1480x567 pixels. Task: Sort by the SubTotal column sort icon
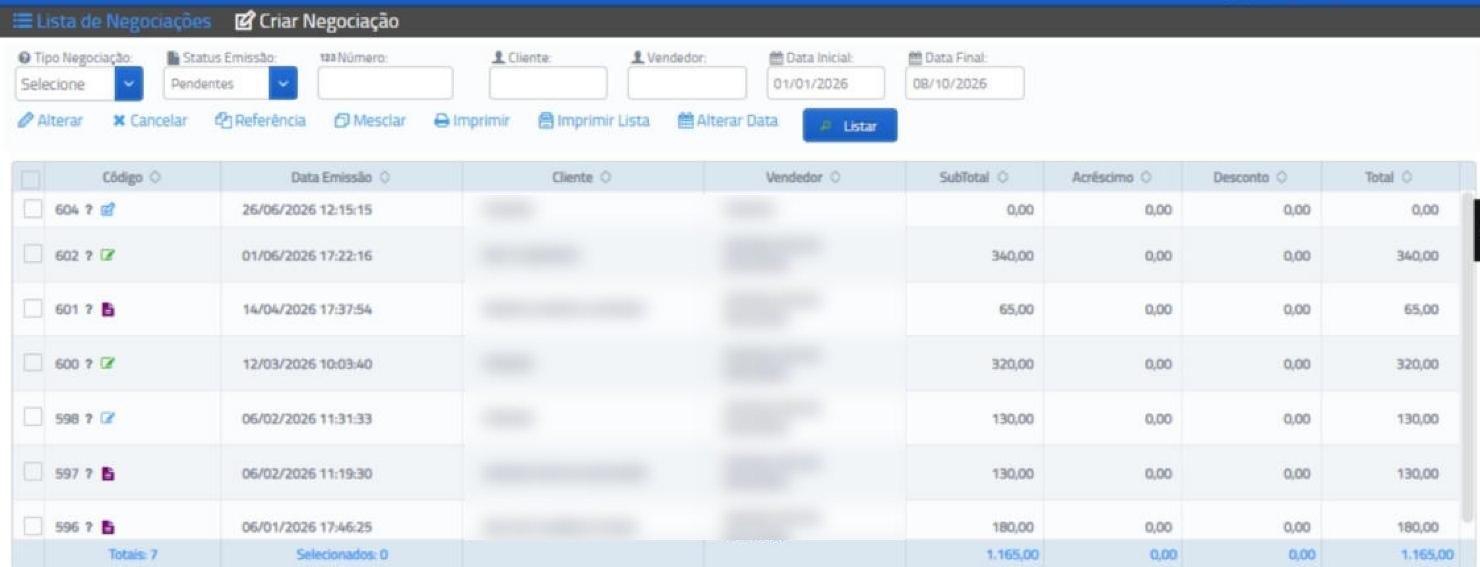point(1002,177)
